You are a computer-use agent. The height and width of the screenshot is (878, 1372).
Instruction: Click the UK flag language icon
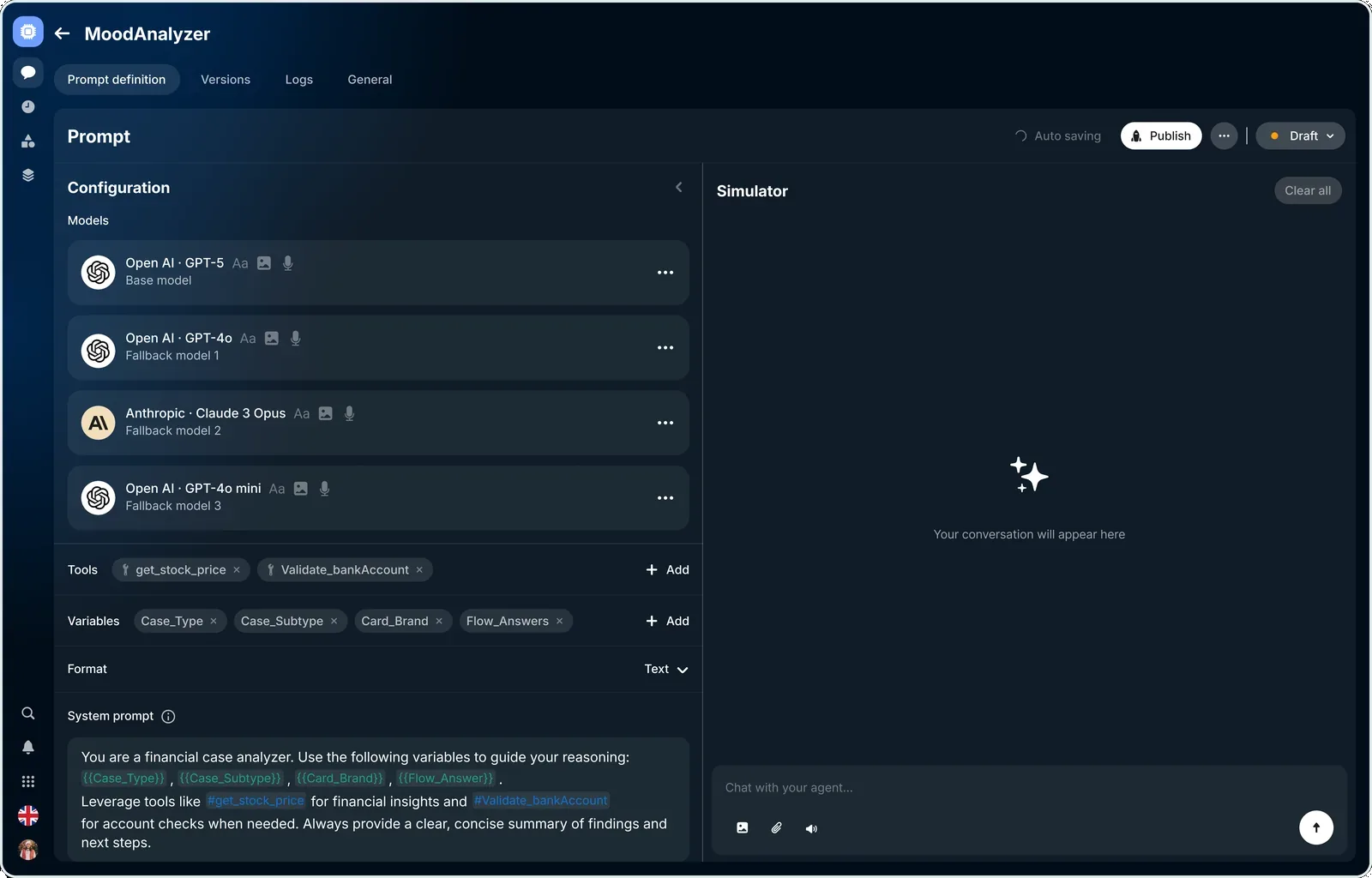tap(28, 815)
